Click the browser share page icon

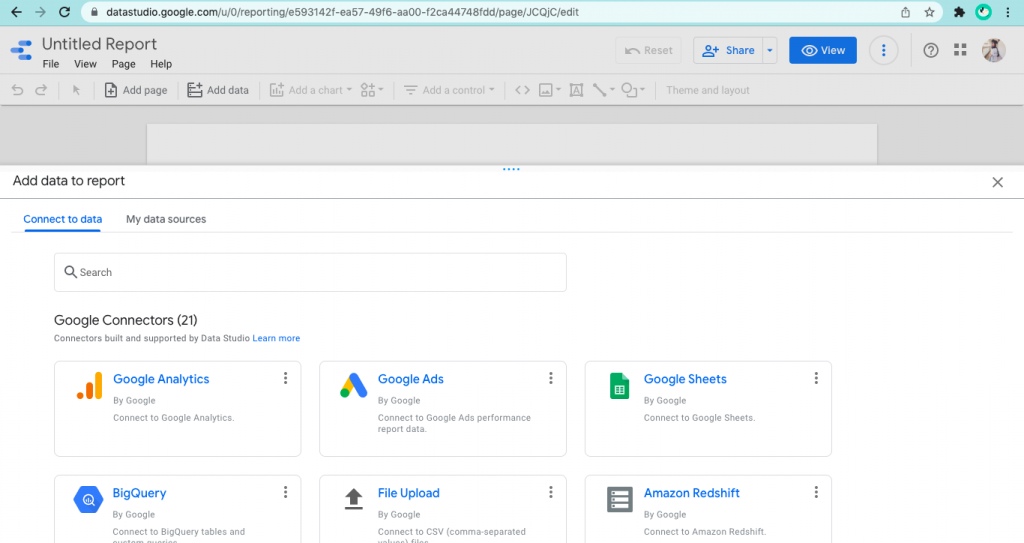[905, 12]
